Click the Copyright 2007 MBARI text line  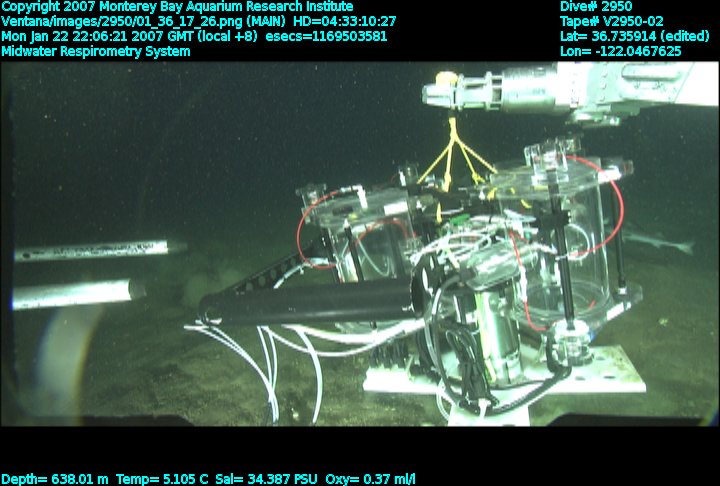(x=177, y=7)
